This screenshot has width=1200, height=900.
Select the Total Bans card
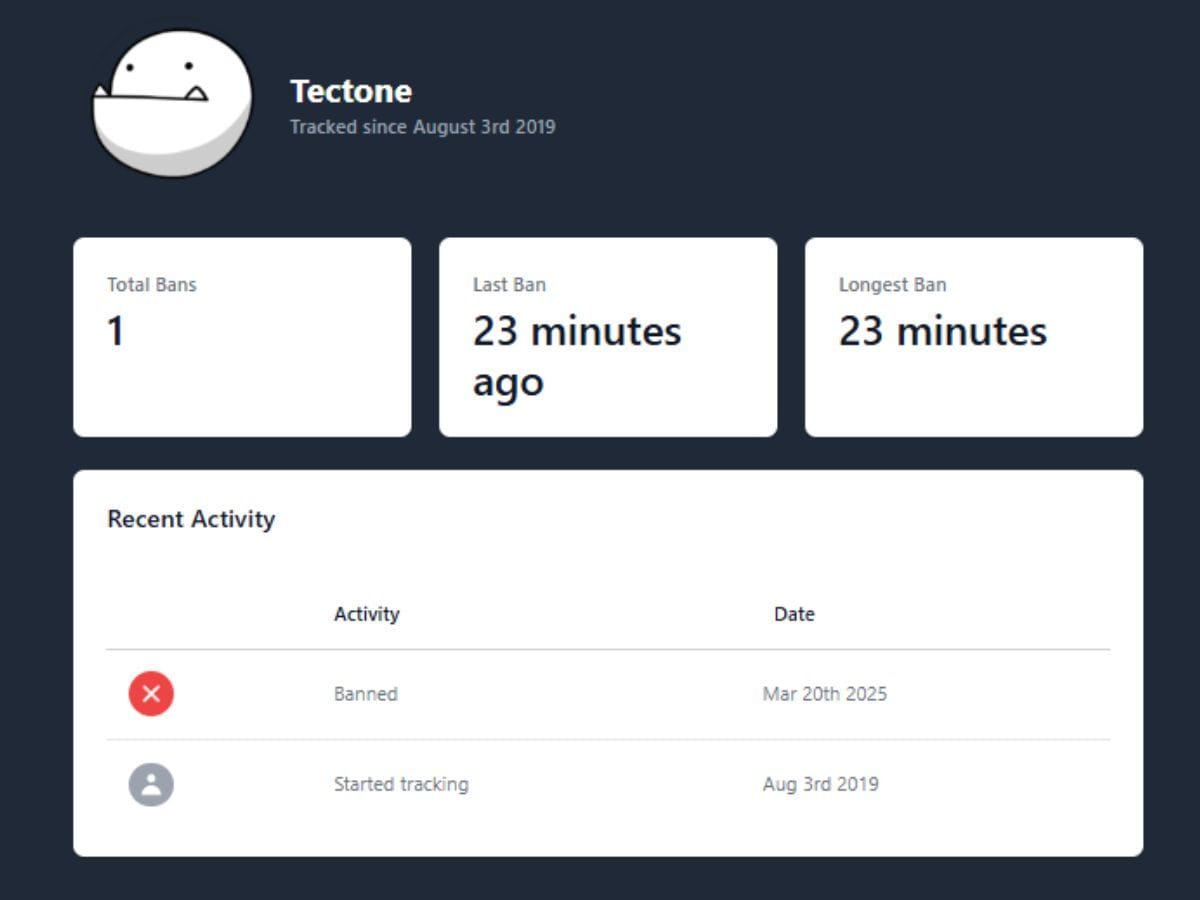[x=242, y=335]
